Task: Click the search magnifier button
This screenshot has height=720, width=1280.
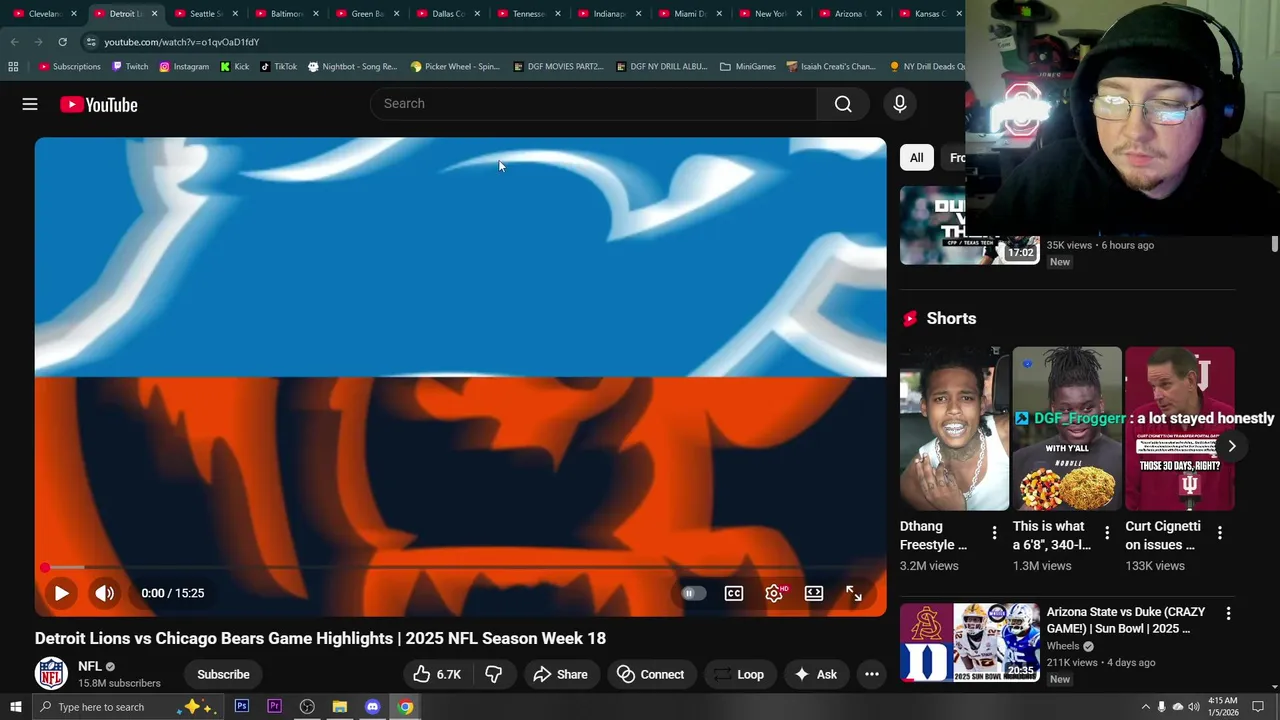Action: 843,104
